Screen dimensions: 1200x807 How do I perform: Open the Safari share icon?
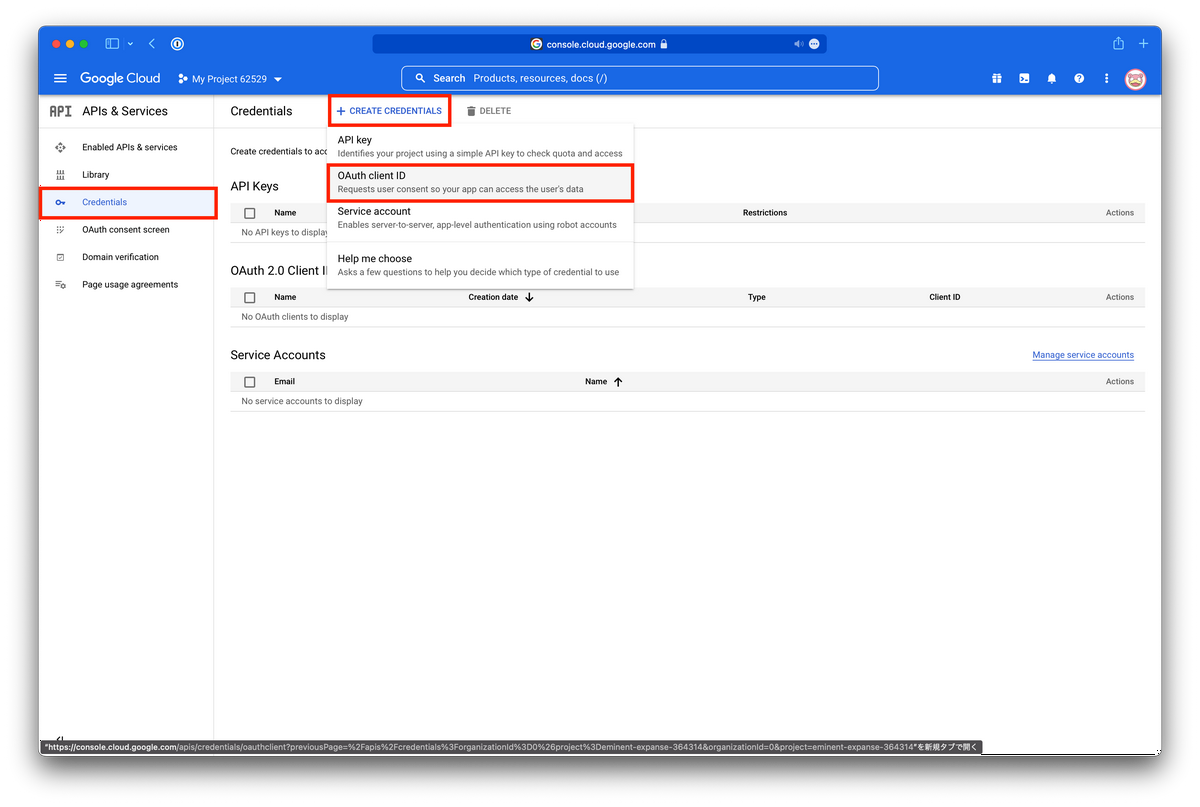click(1119, 44)
